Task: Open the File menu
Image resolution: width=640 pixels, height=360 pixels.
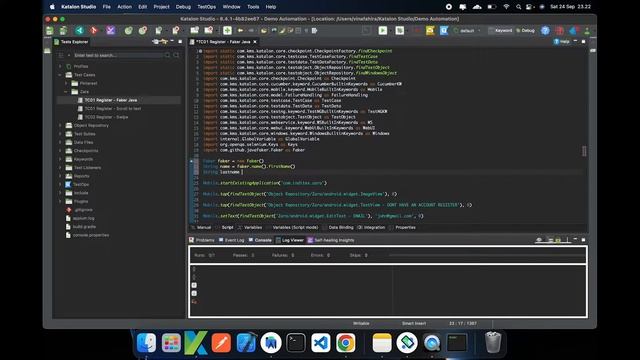Action: pos(107,7)
